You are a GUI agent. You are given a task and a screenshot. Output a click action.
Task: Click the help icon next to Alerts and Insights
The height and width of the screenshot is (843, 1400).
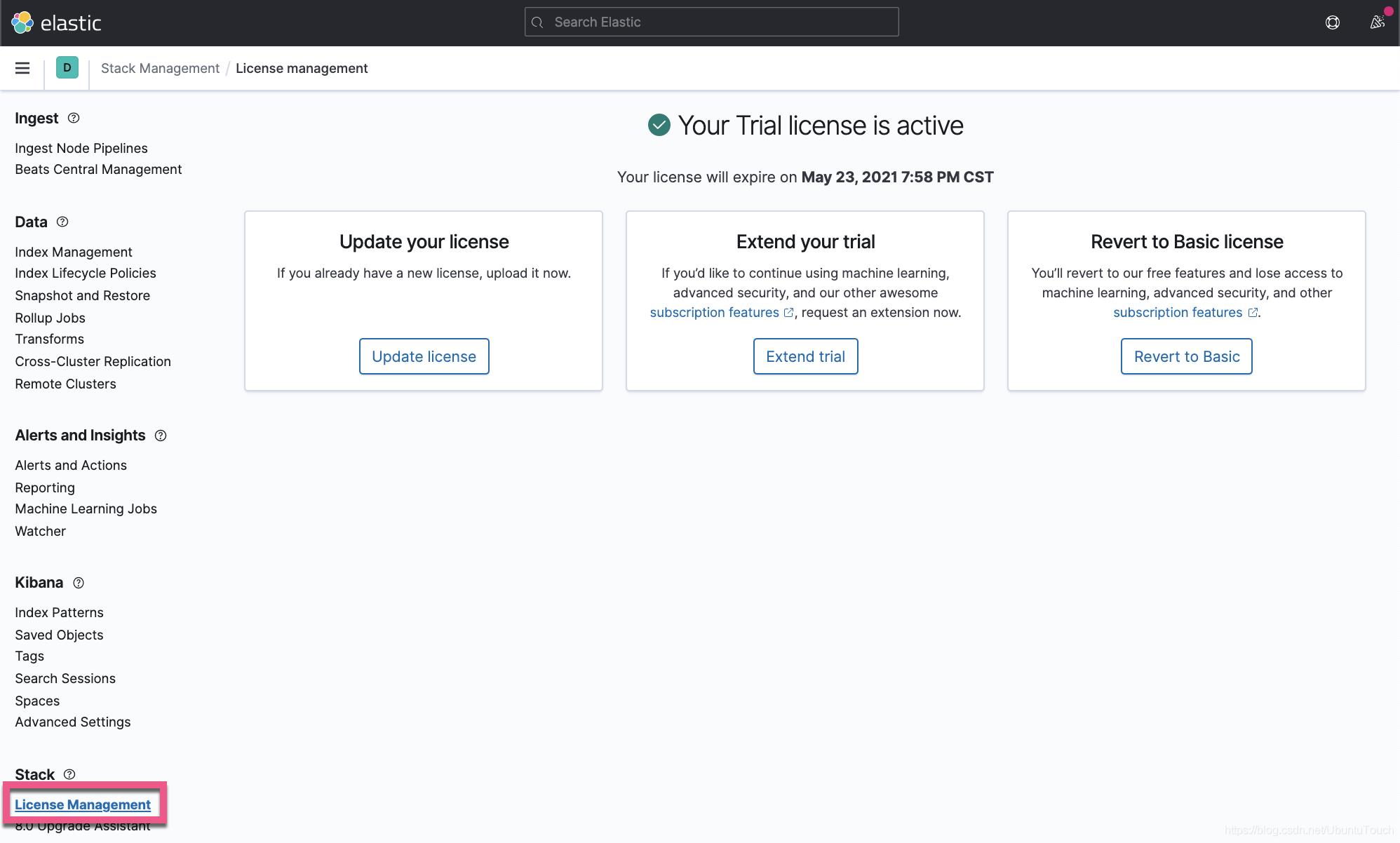coord(159,435)
